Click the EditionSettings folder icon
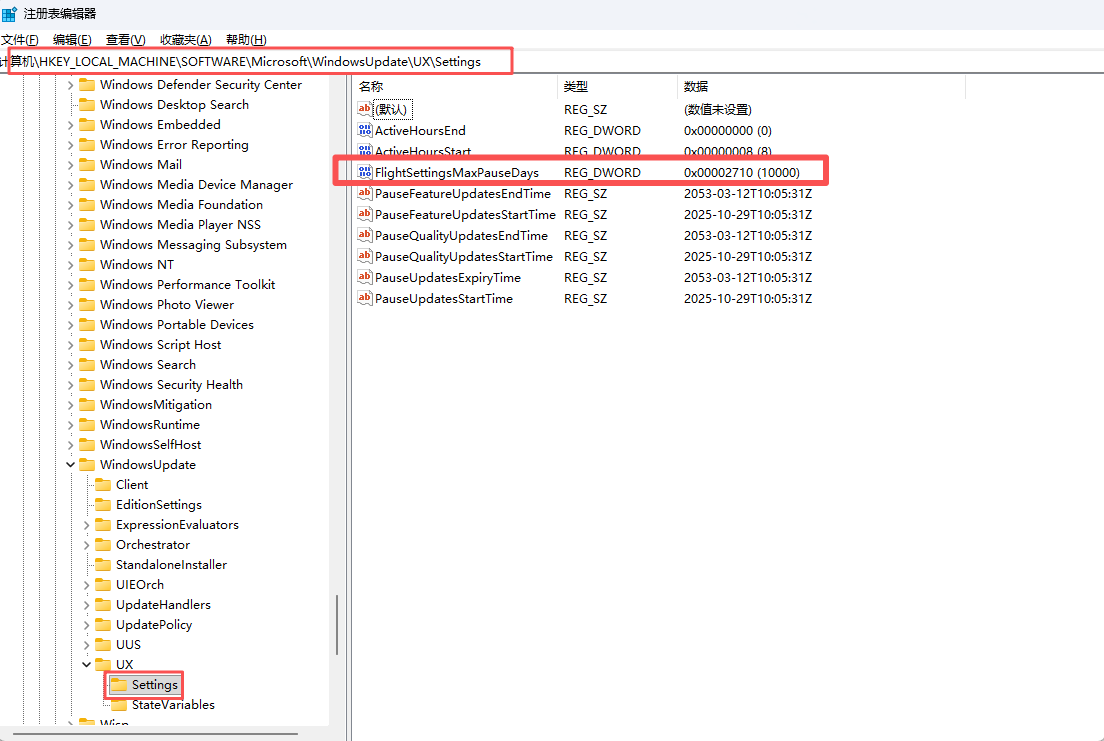This screenshot has width=1104, height=741. point(104,504)
